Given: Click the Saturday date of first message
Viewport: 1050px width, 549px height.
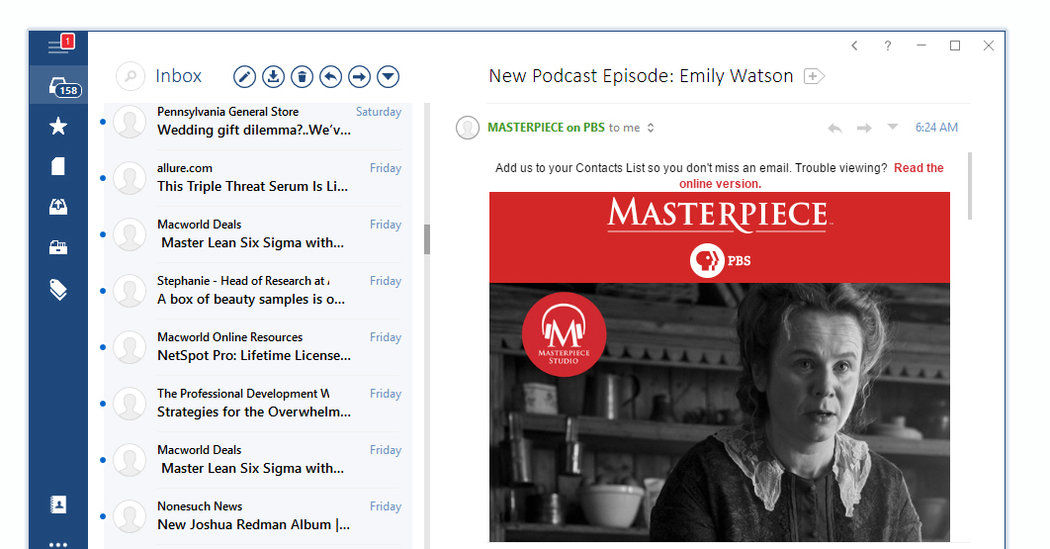Looking at the screenshot, I should 378,112.
